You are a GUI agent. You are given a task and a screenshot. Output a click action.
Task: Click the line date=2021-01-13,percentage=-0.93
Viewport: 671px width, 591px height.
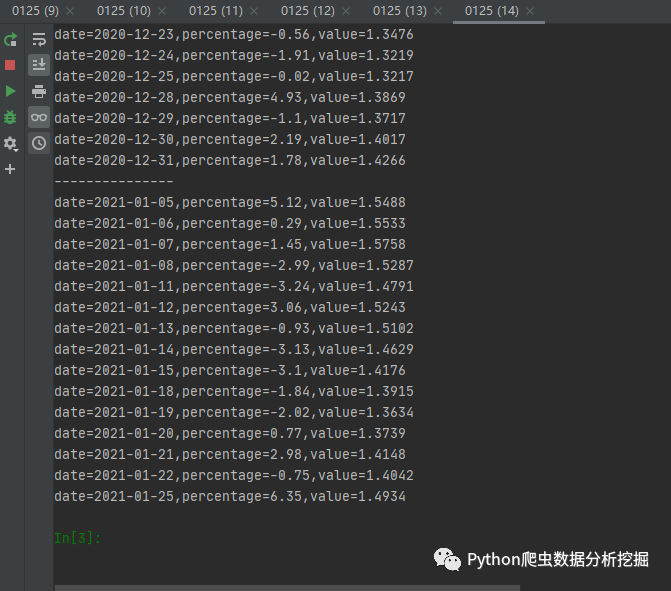(234, 328)
